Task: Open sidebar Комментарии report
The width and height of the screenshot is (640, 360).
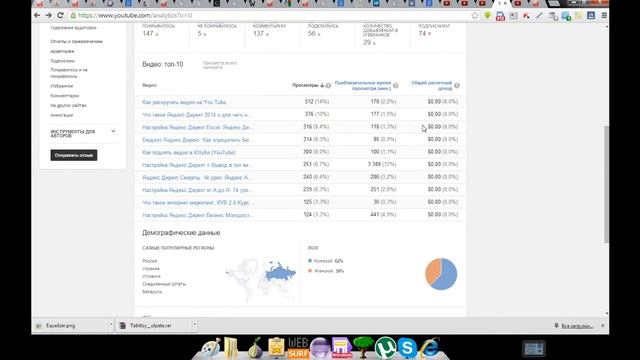Action: [64, 96]
